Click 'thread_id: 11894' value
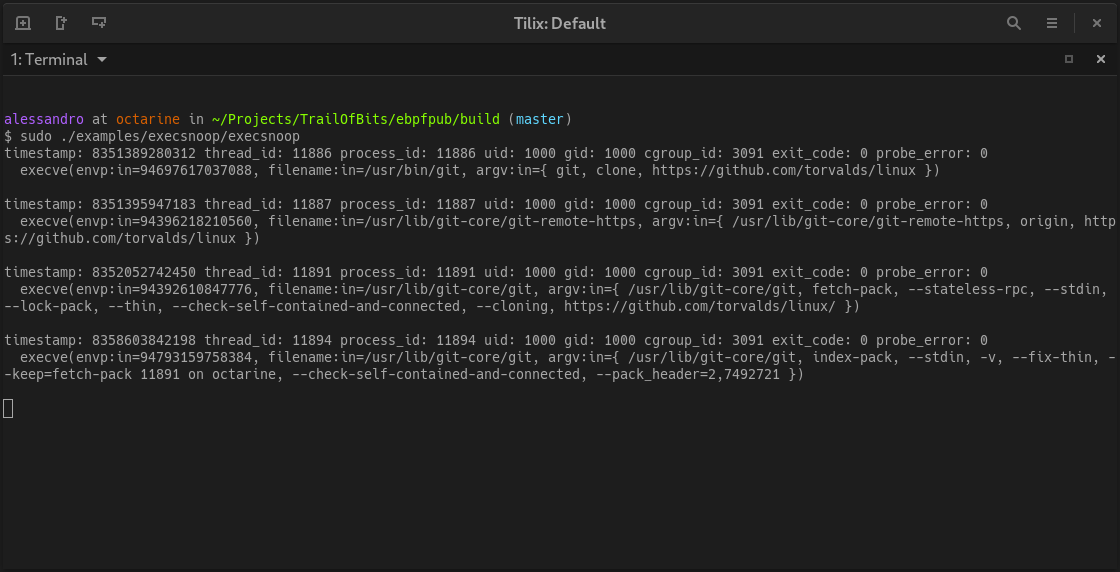1120x572 pixels. pos(268,340)
